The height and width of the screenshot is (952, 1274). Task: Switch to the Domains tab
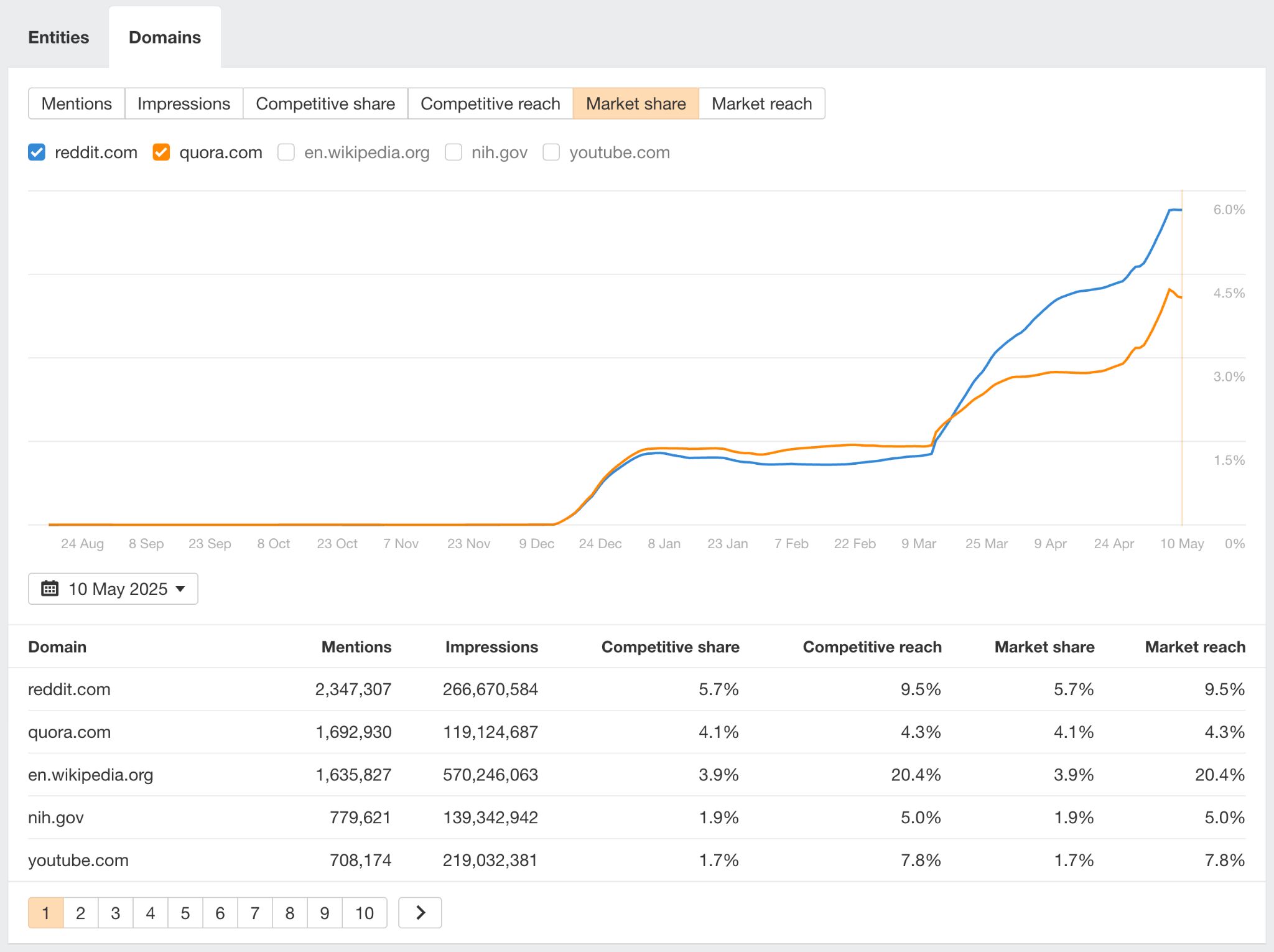coord(165,37)
